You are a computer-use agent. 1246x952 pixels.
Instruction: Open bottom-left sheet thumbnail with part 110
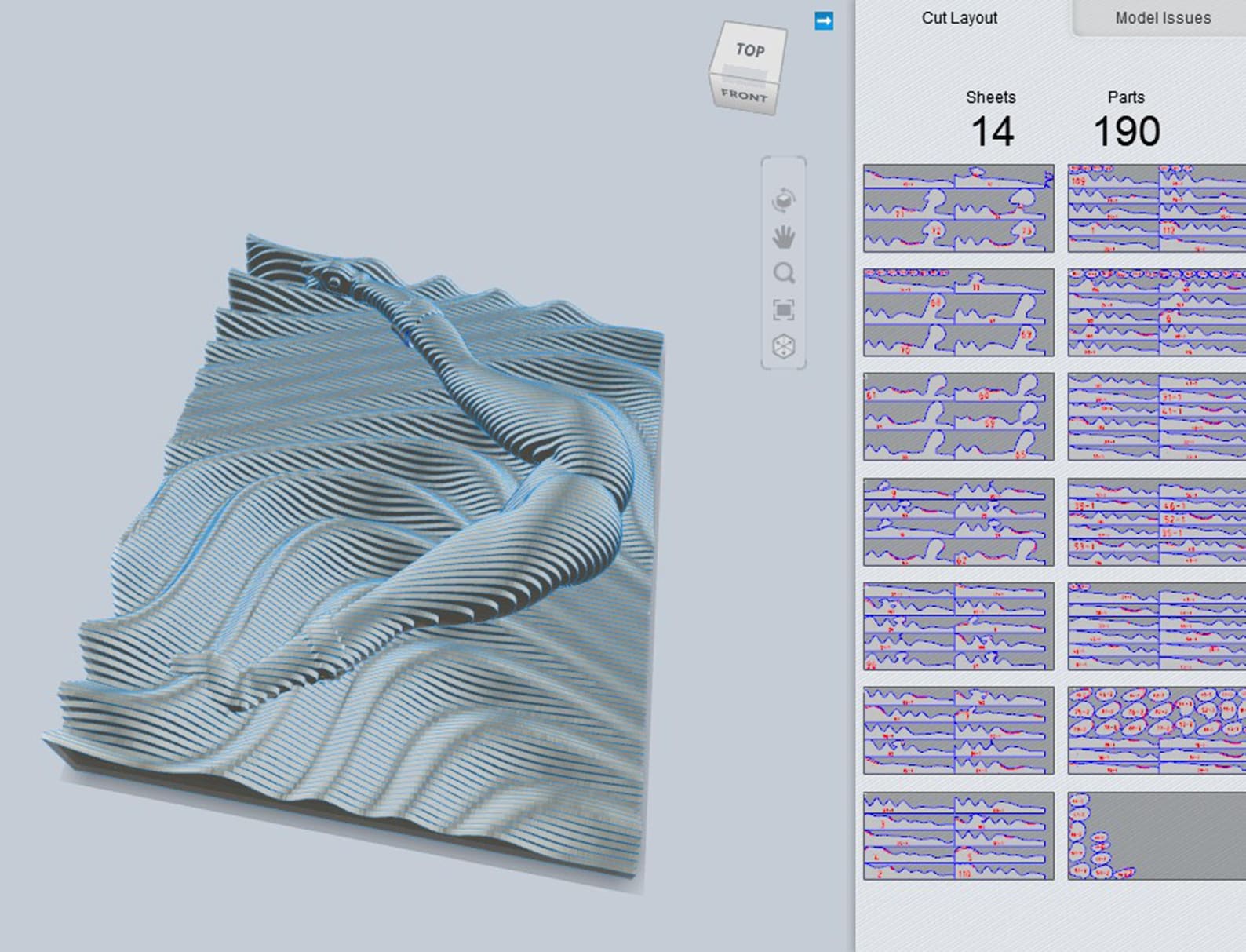(959, 836)
